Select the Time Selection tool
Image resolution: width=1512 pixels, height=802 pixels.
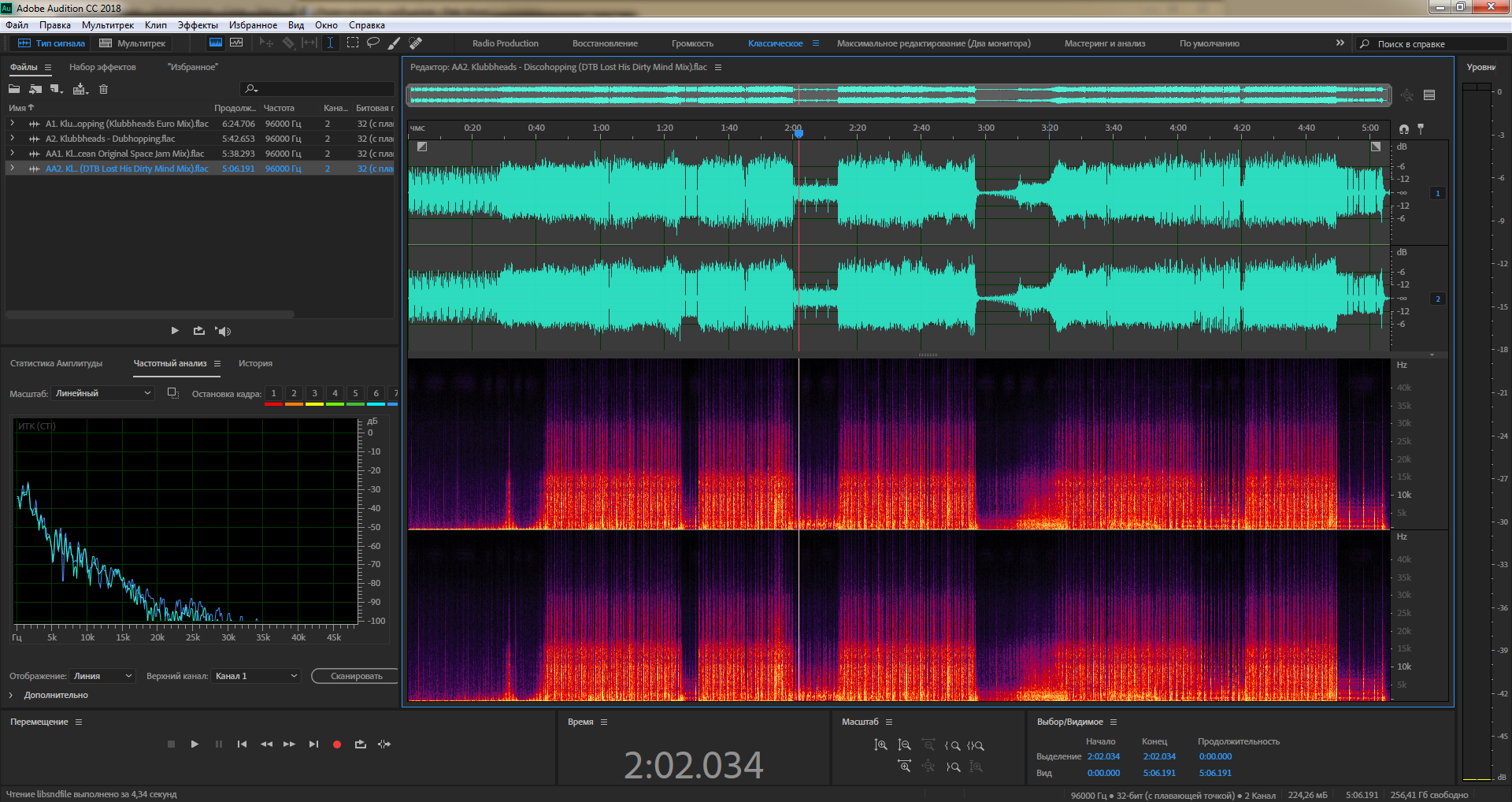(331, 43)
